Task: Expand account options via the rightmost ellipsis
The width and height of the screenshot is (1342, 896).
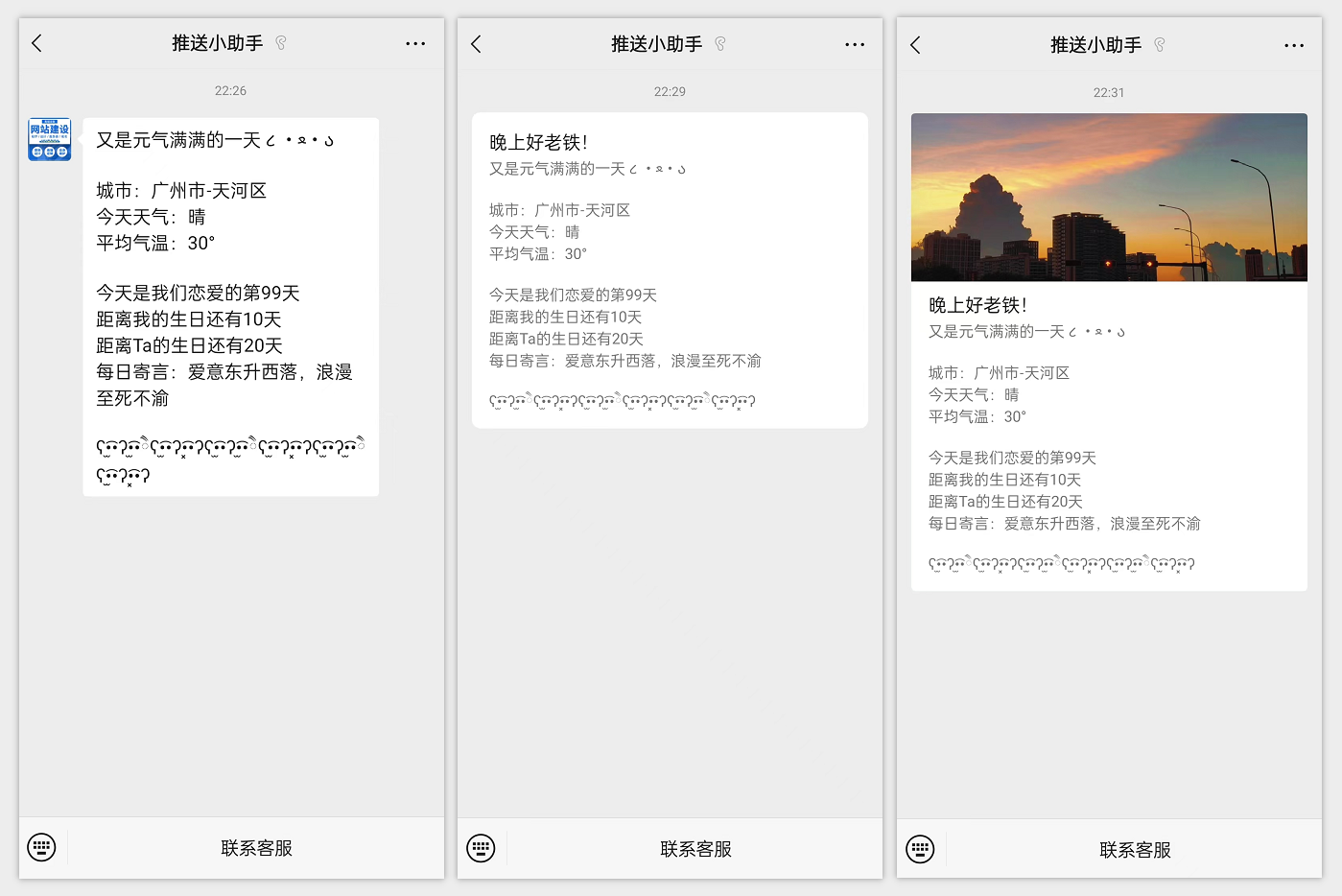Action: click(1294, 44)
